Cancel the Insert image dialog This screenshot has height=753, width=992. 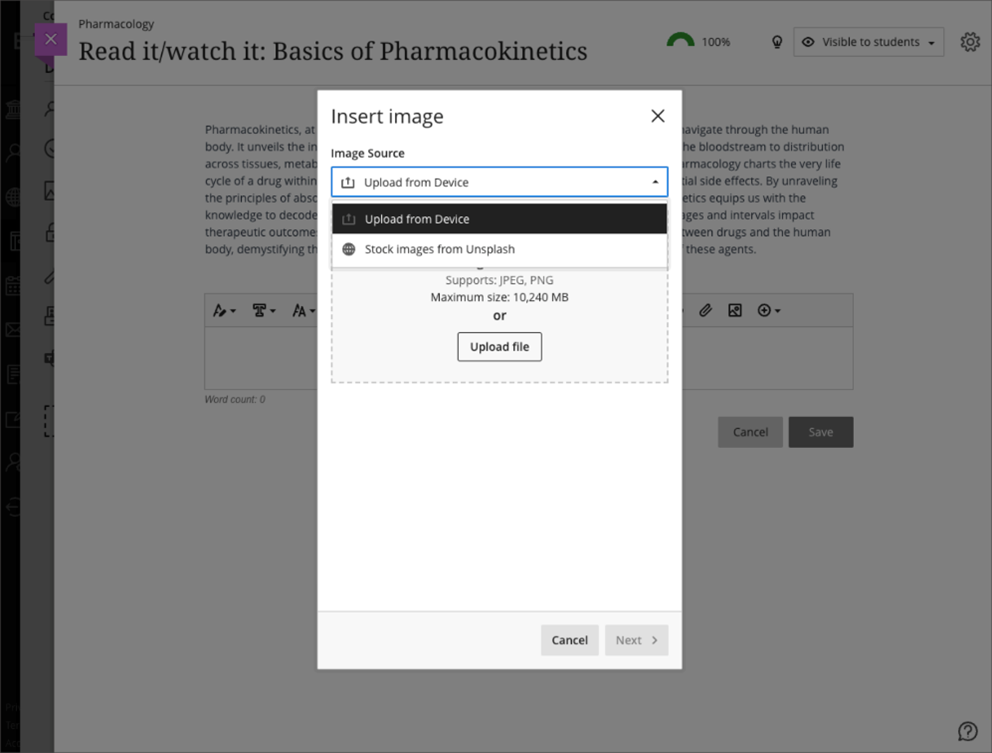(569, 640)
